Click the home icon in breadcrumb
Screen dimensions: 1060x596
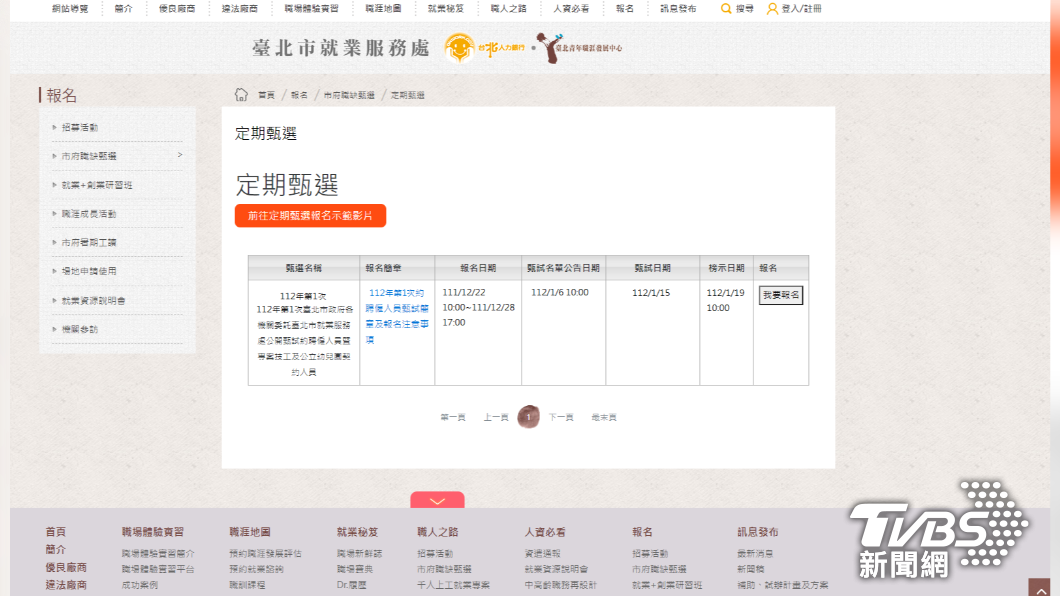coord(241,95)
